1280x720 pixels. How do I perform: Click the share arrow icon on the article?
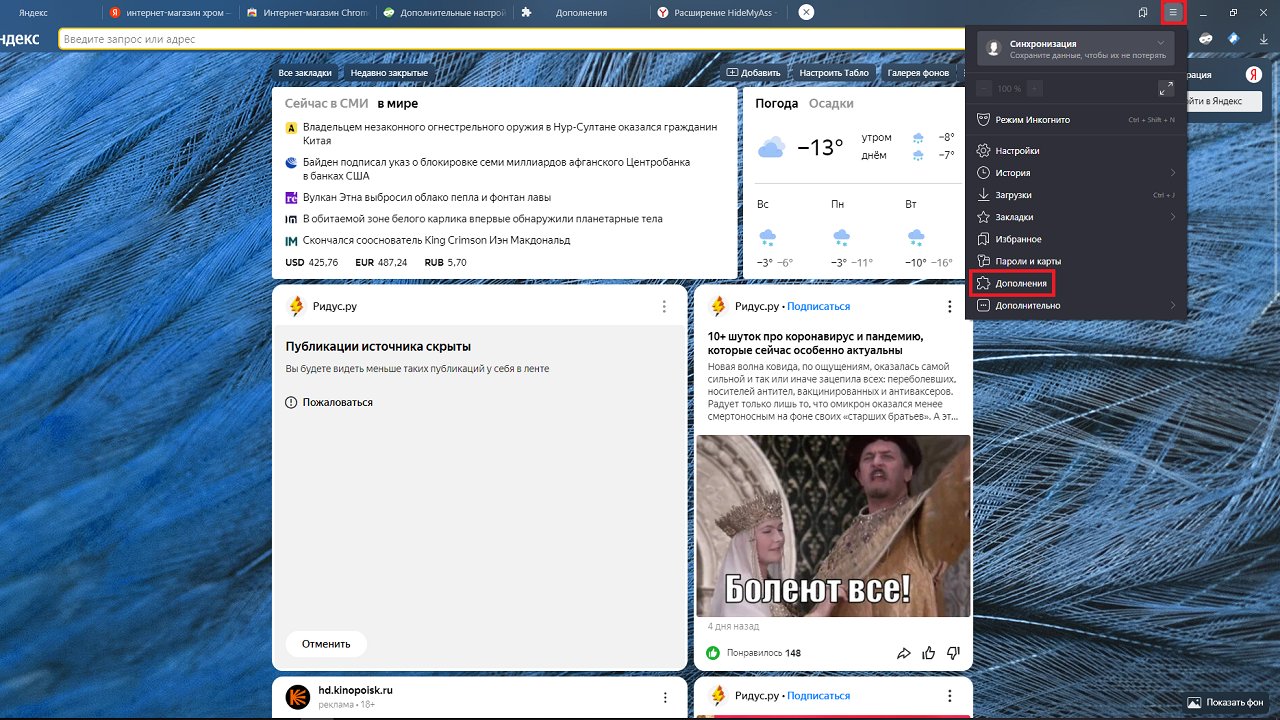(x=903, y=653)
